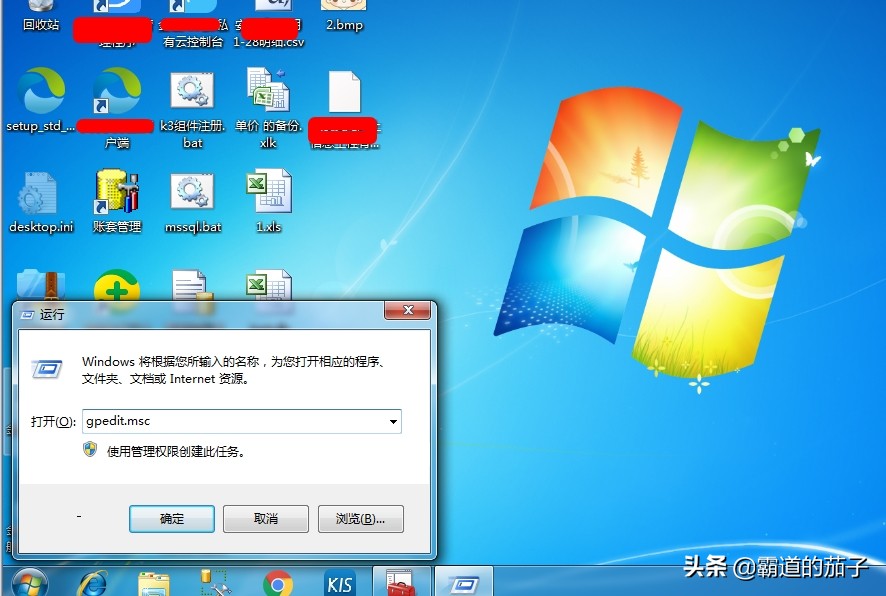Screen dimensions: 886x596
Task: Launch Google Chrome from the taskbar
Action: point(277,581)
